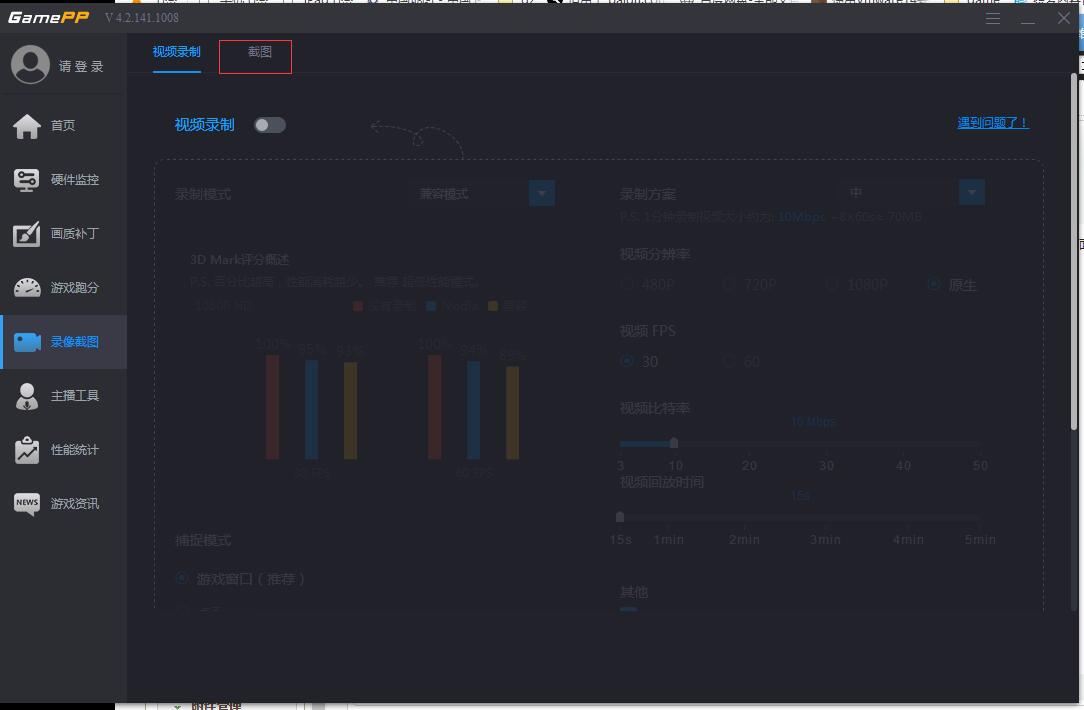This screenshot has height=710, width=1084.
Task: Open the 游戏资讯 game news feed
Action: click(x=63, y=503)
